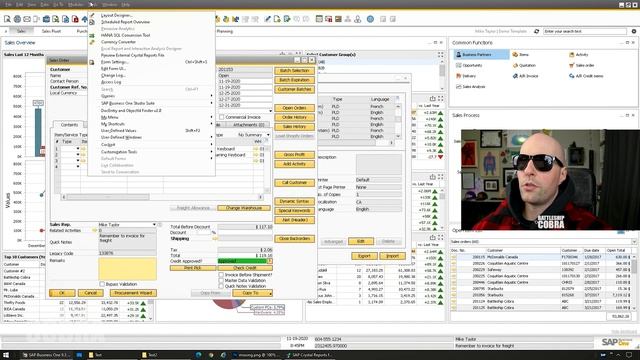The height and width of the screenshot is (360, 640).
Task: Open Type dropdown in row 1 of Contents
Action: pyautogui.click(x=78, y=149)
